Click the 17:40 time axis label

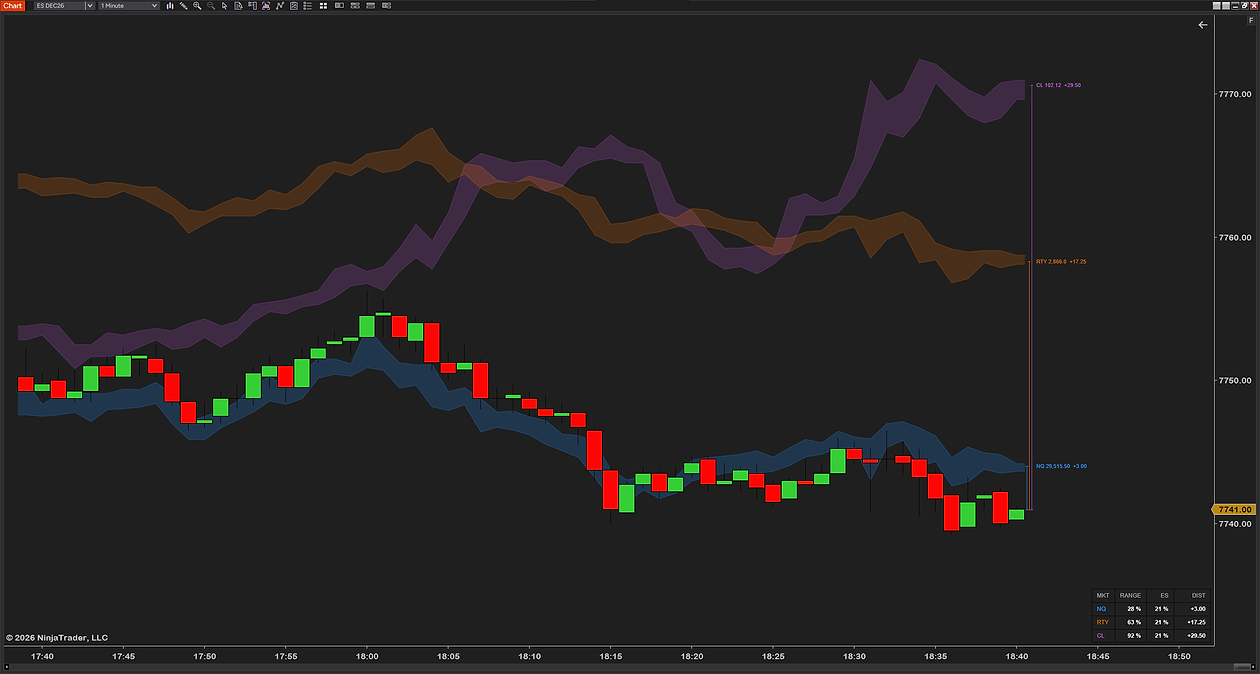[42, 656]
